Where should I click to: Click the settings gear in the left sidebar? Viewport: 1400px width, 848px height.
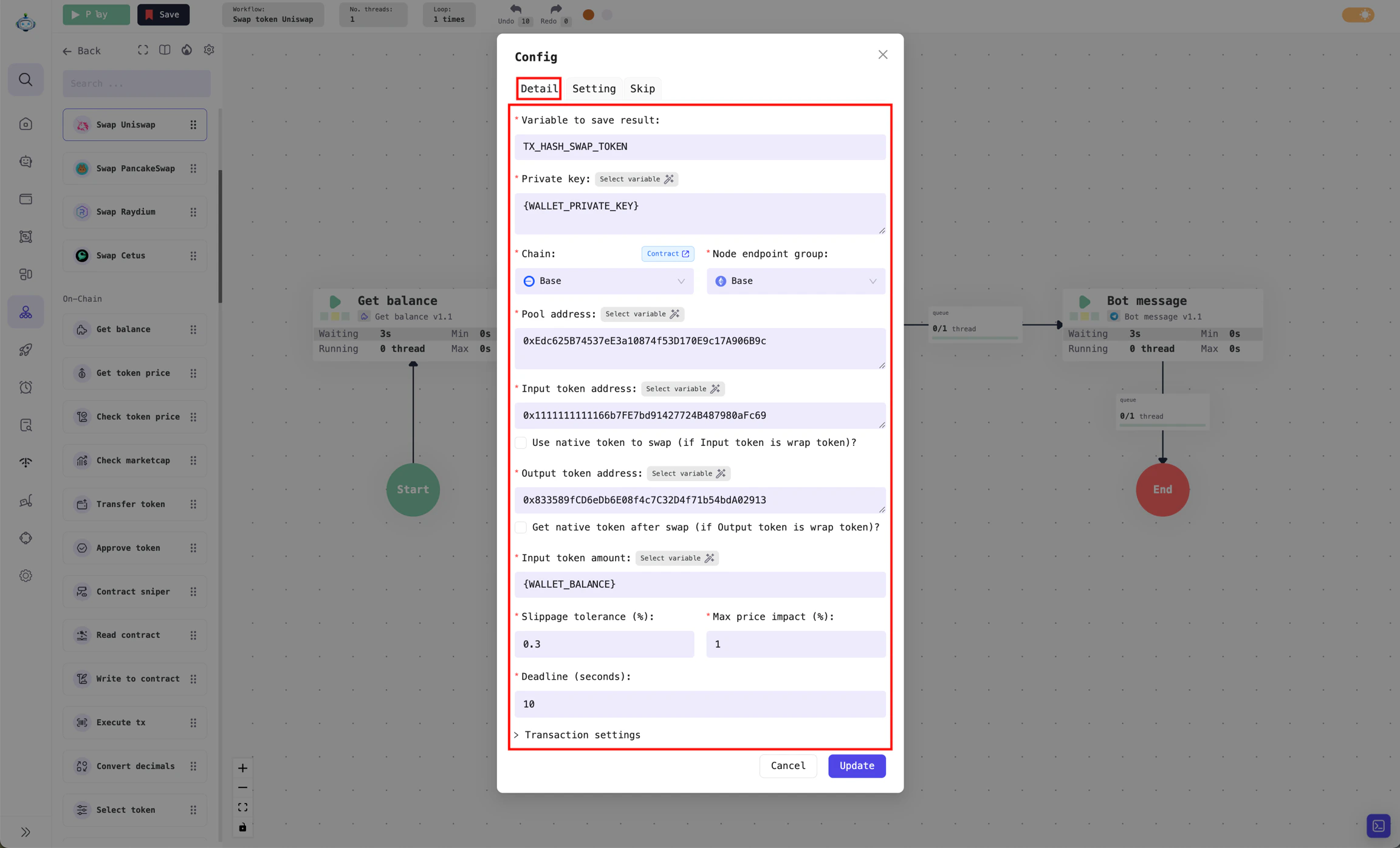pyautogui.click(x=26, y=576)
